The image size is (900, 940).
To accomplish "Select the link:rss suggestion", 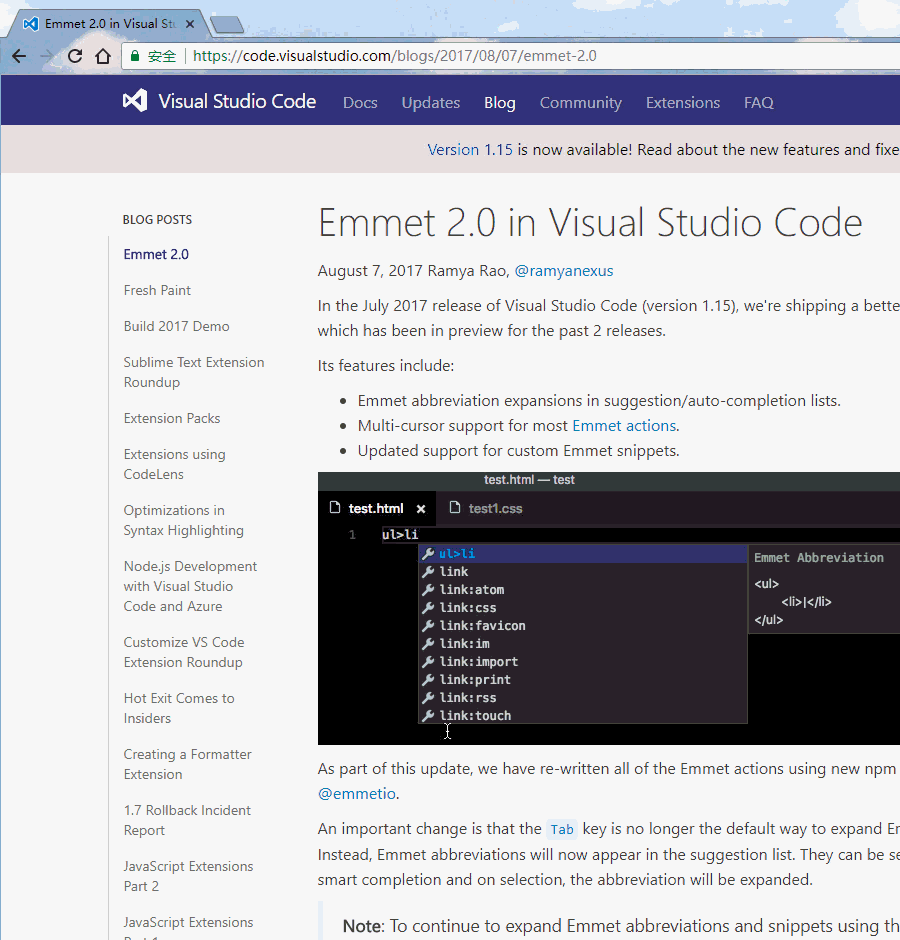I will (582, 697).
